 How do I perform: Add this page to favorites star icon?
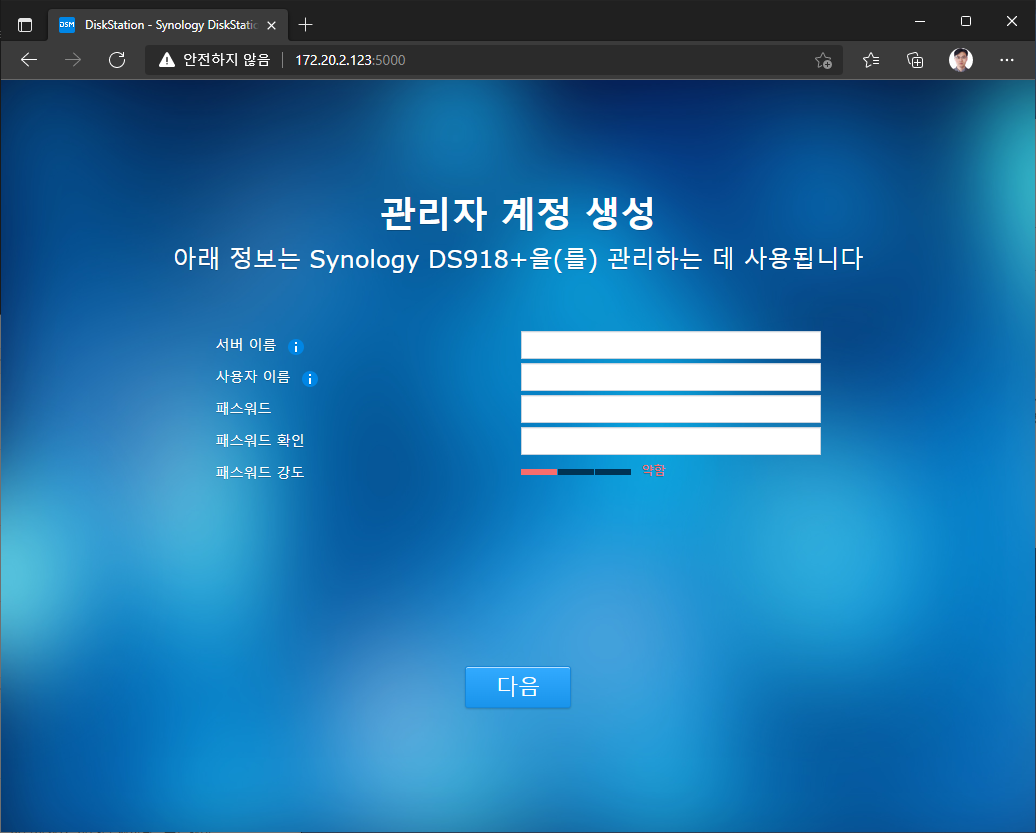click(x=823, y=61)
